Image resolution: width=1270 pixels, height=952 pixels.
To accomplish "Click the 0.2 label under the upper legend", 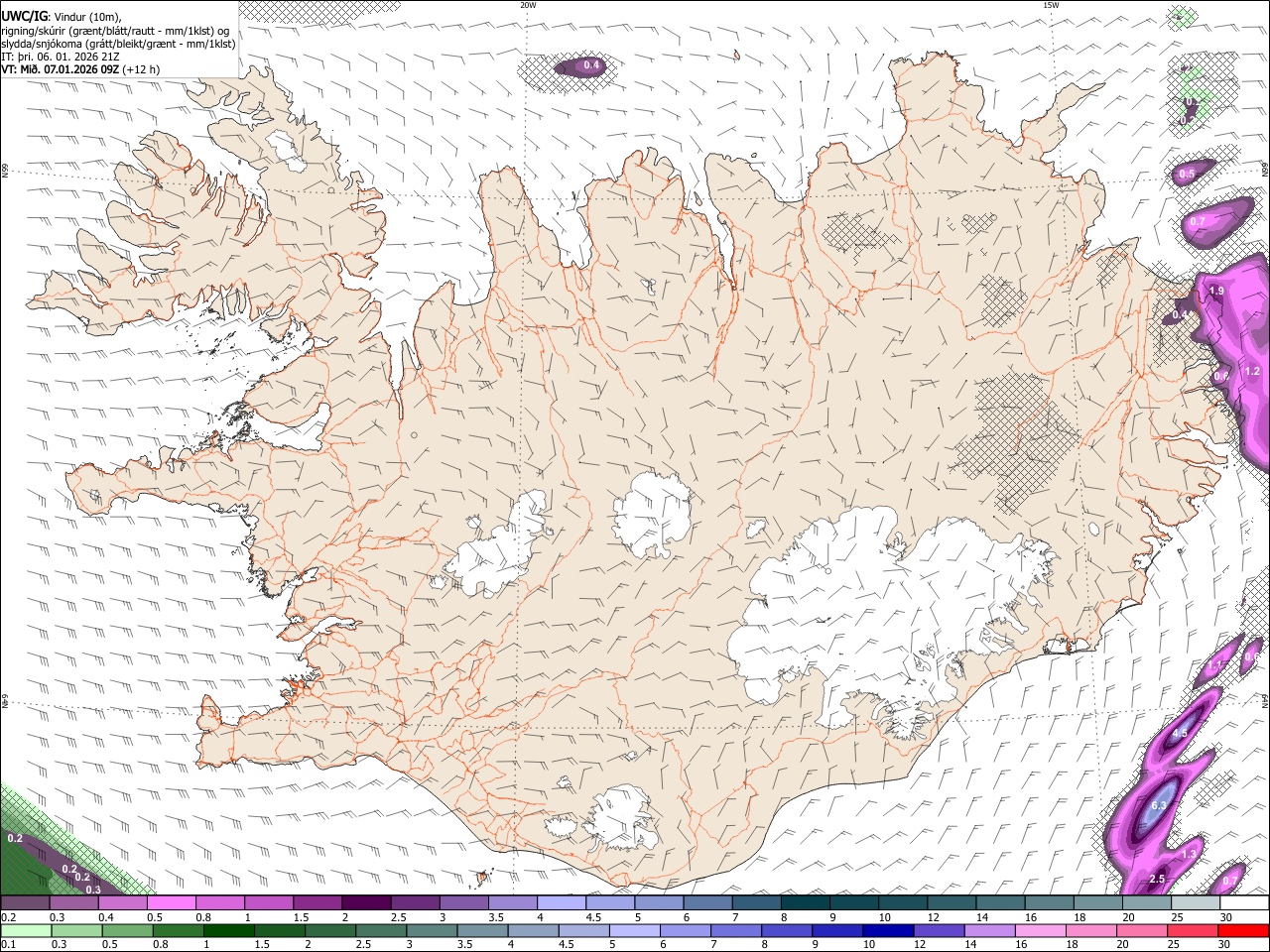I will pos(9,917).
